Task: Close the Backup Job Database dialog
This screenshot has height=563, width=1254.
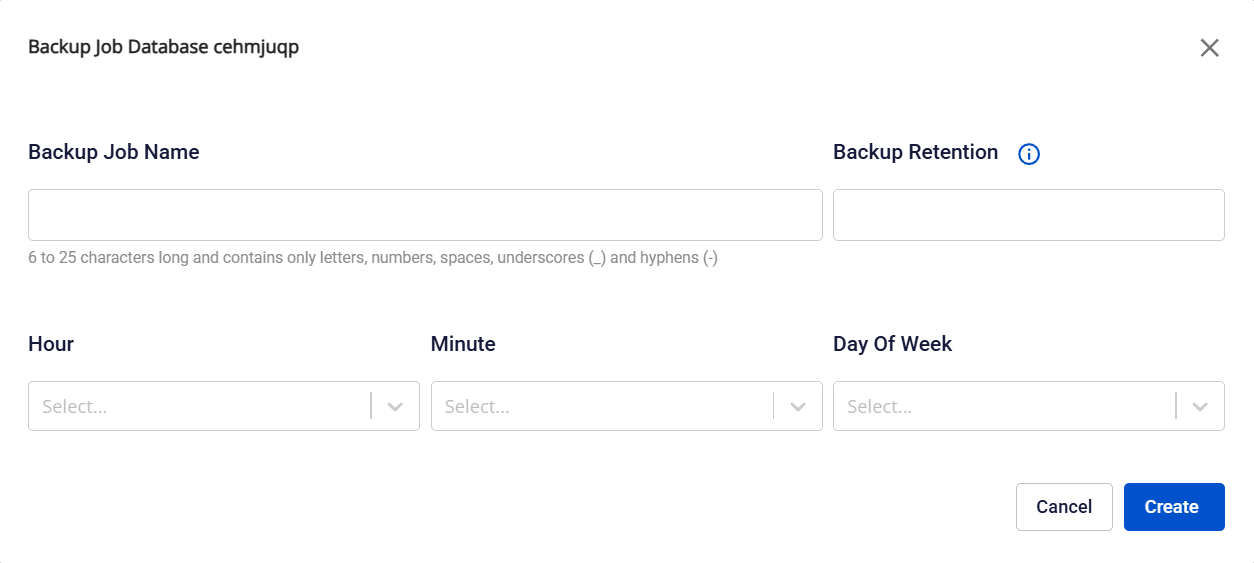Action: coord(1209,48)
